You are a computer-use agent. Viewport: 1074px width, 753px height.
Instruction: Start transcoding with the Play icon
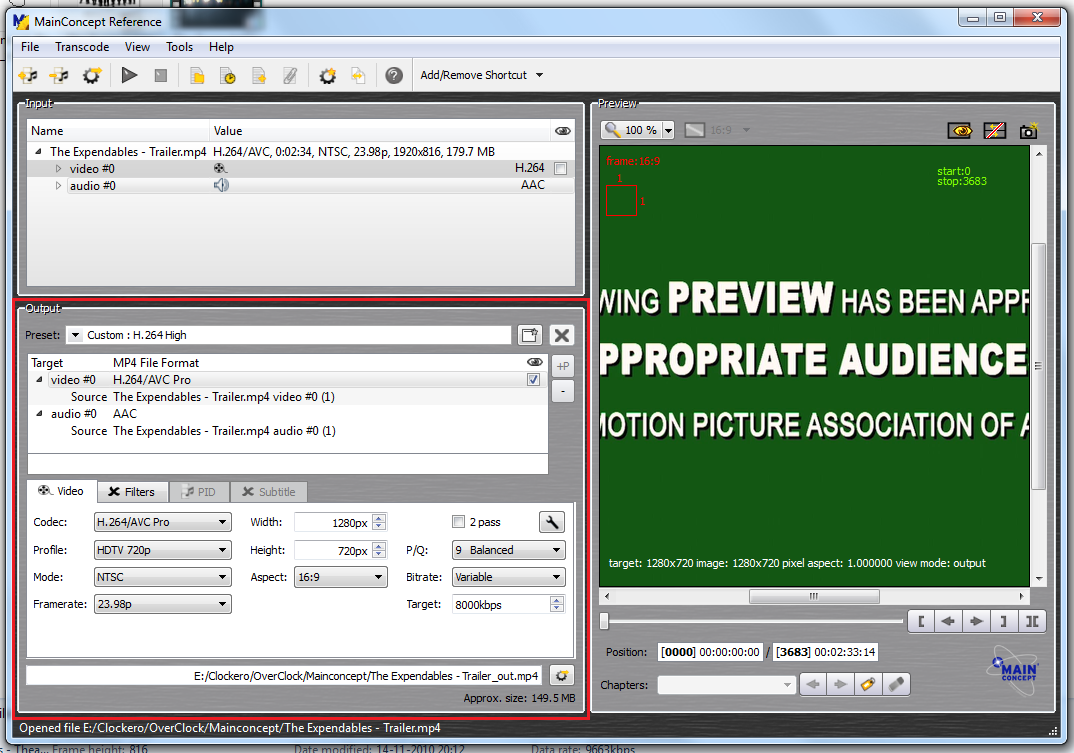click(129, 75)
